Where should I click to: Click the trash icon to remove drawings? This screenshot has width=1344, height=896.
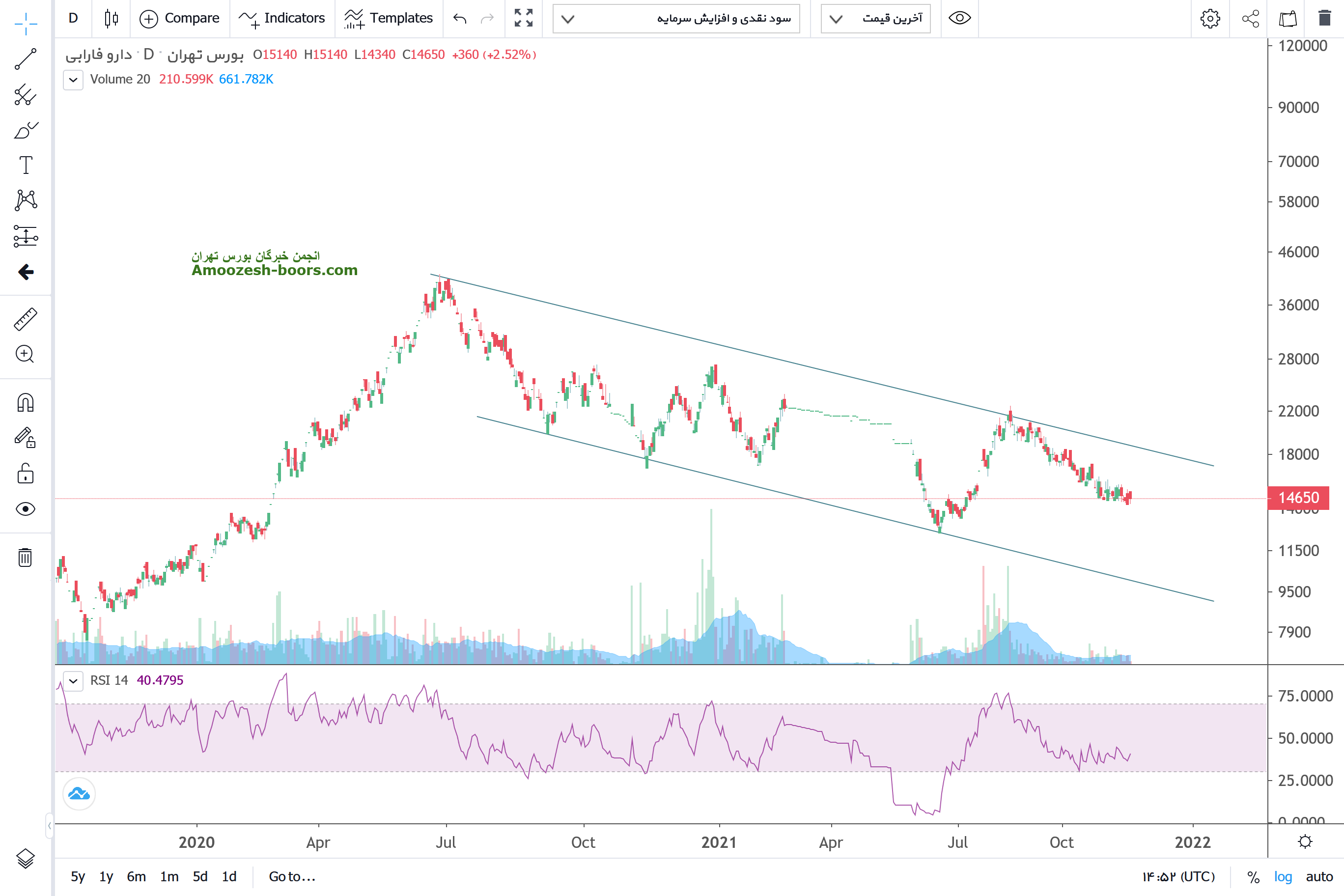point(25,557)
